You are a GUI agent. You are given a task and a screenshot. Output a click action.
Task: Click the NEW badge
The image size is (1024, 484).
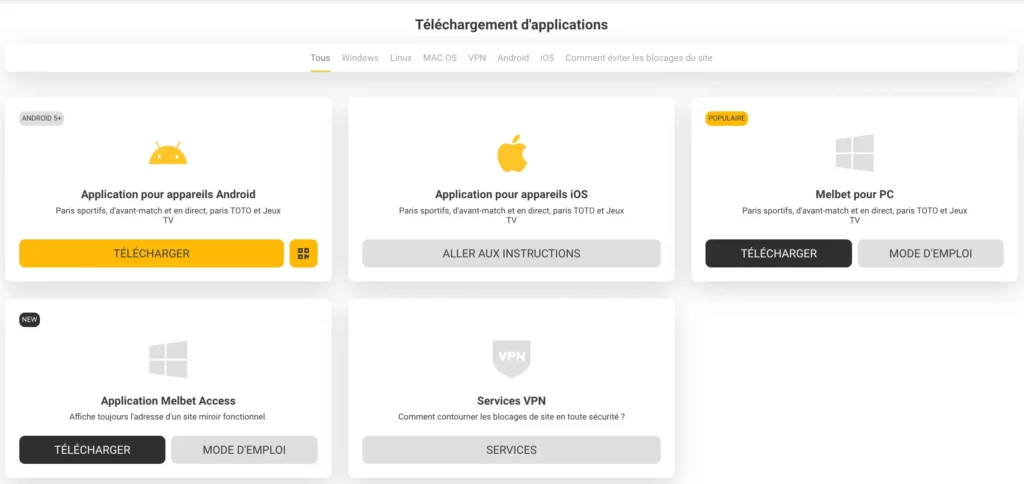[29, 320]
